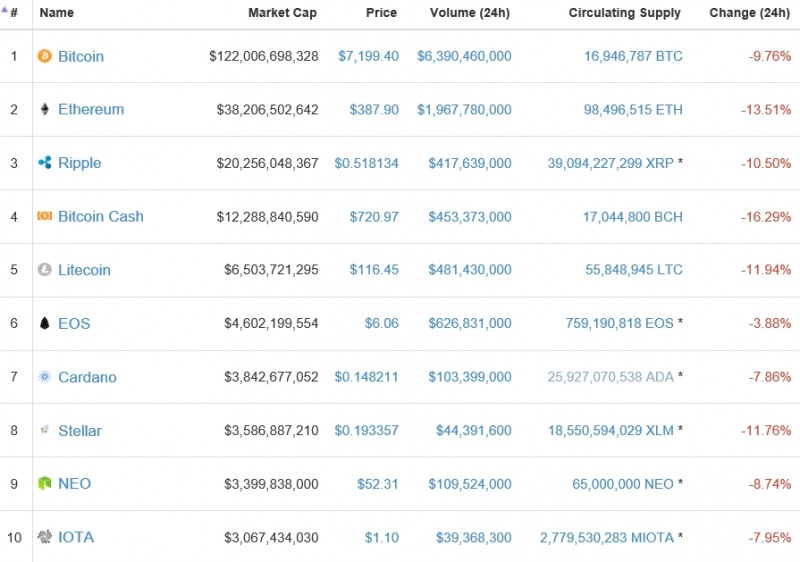Sort by Circulating Supply column header
The image size is (800, 562).
point(624,13)
